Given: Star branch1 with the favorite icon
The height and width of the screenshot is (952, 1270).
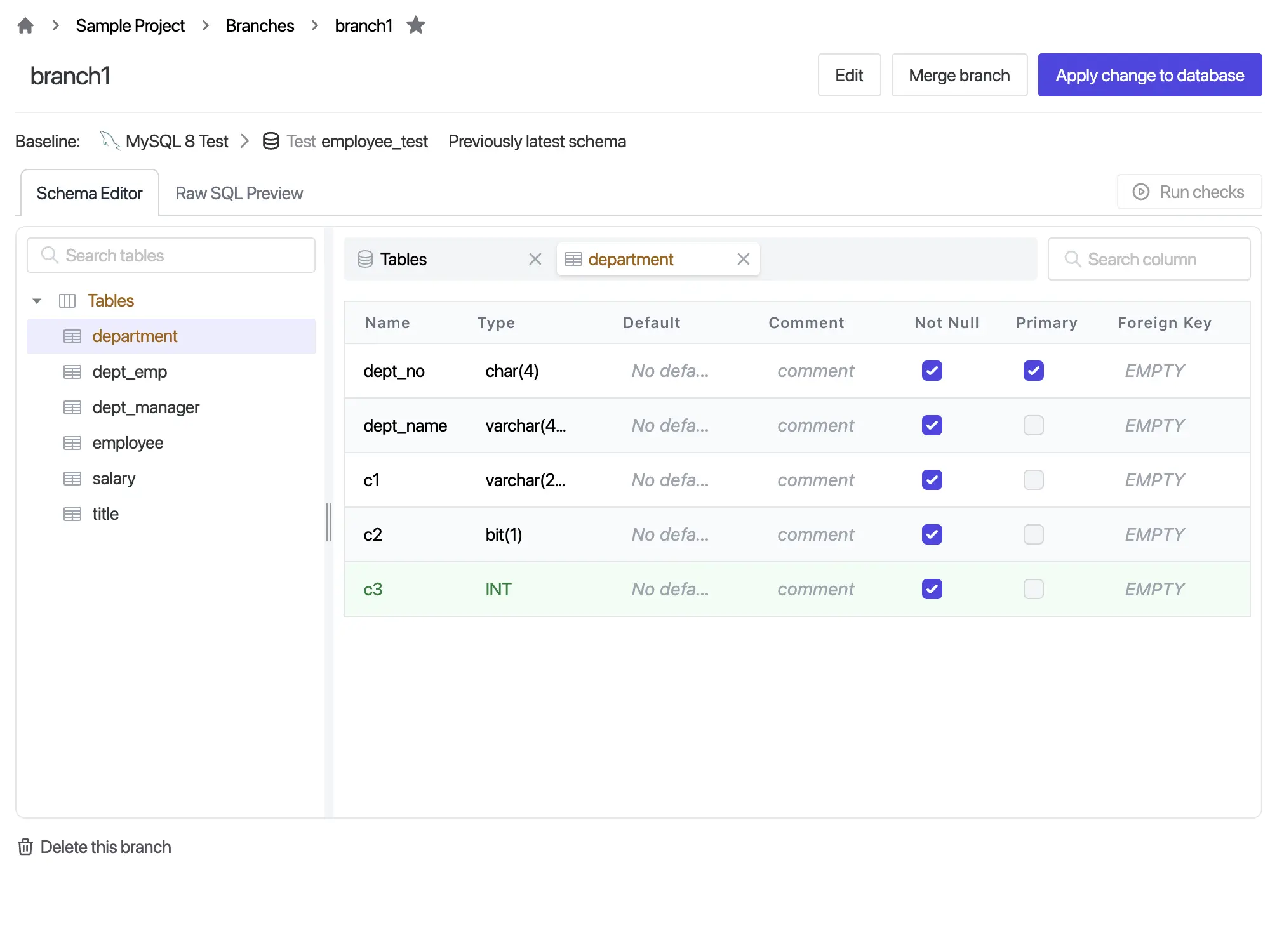Looking at the screenshot, I should [x=416, y=25].
